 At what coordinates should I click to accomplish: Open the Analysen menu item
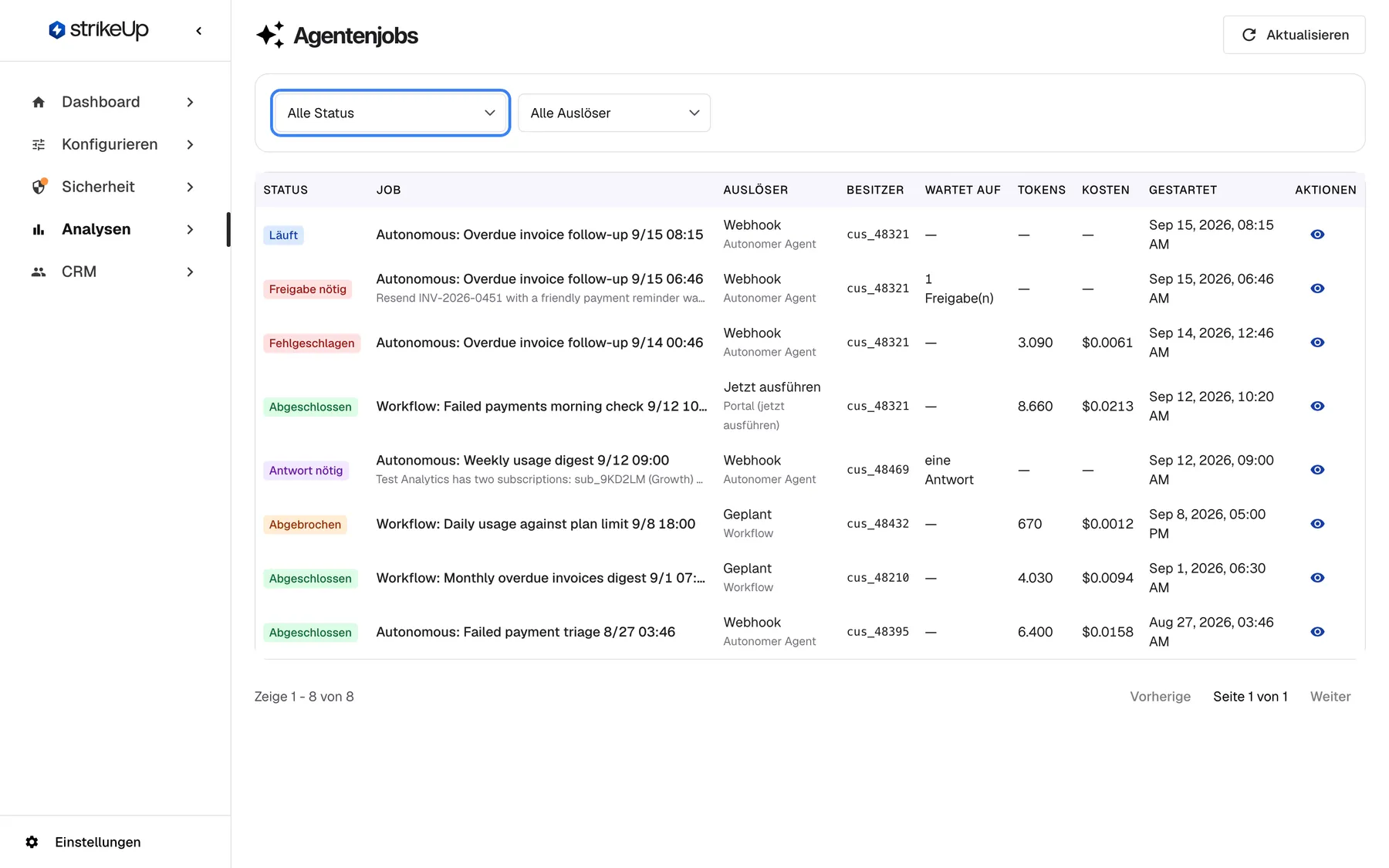point(115,229)
